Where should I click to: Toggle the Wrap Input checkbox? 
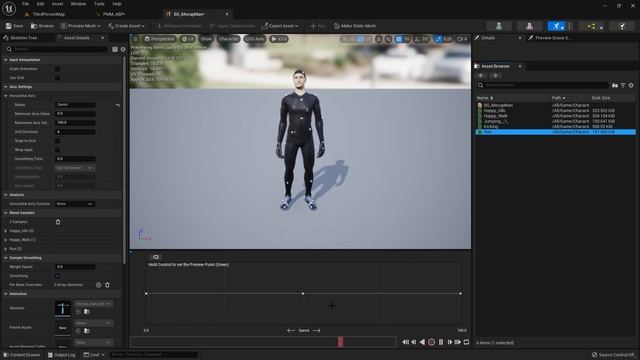coord(57,150)
